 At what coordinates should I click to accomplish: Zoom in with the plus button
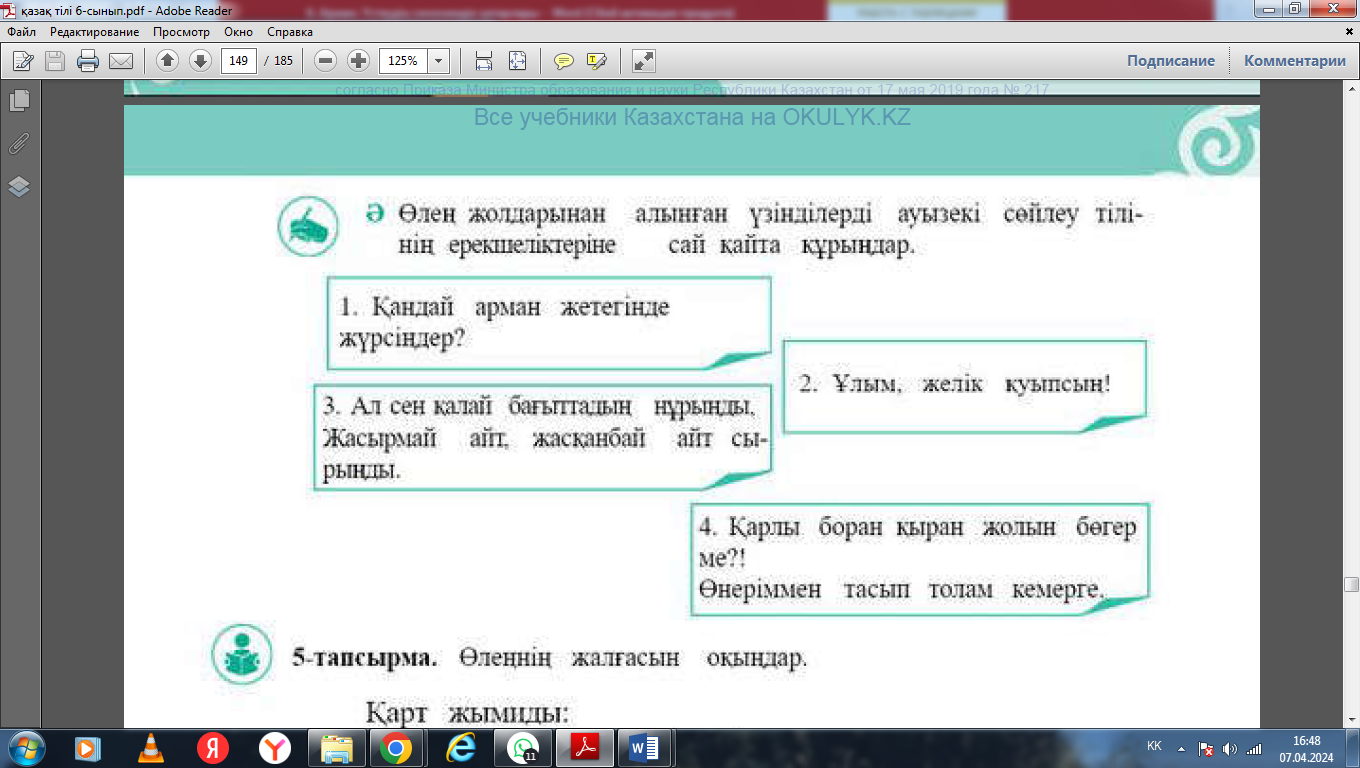point(358,61)
